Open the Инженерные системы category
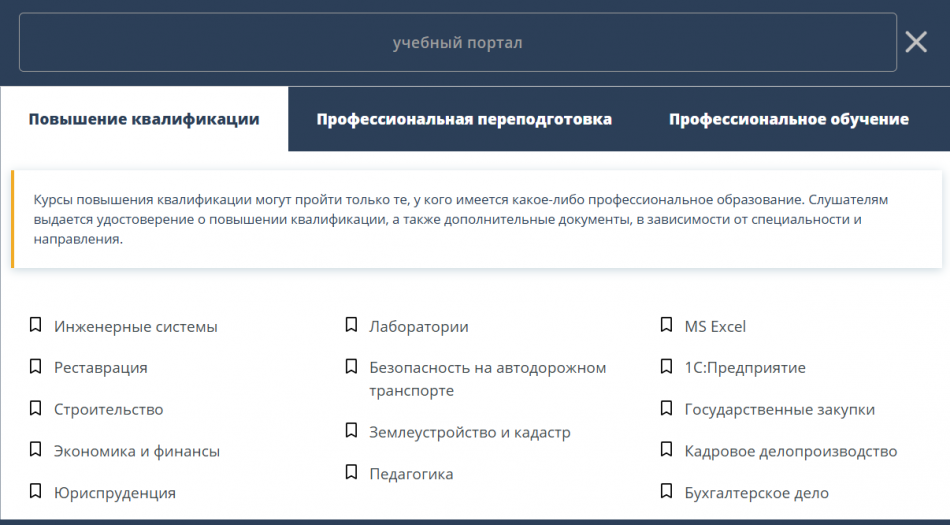Image resolution: width=950 pixels, height=525 pixels. [x=136, y=326]
